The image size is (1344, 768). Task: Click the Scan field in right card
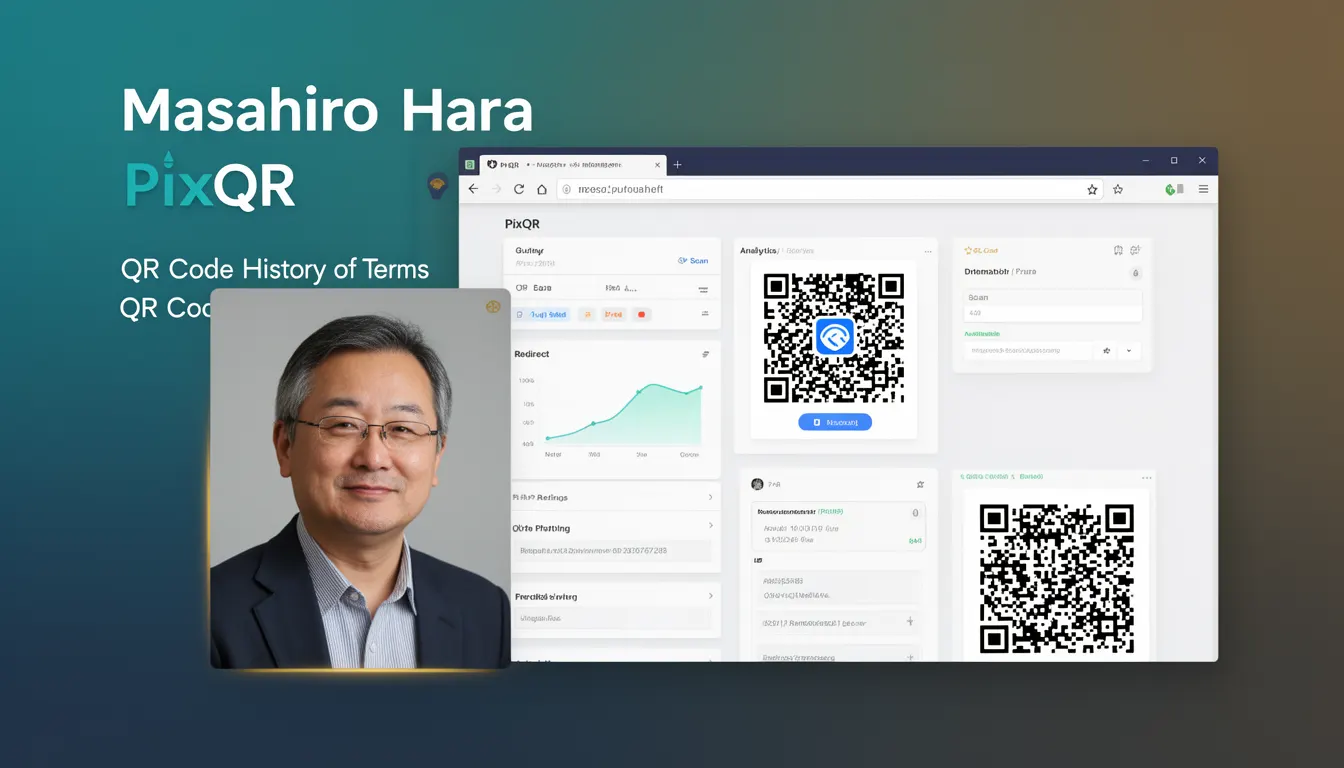click(x=1052, y=305)
